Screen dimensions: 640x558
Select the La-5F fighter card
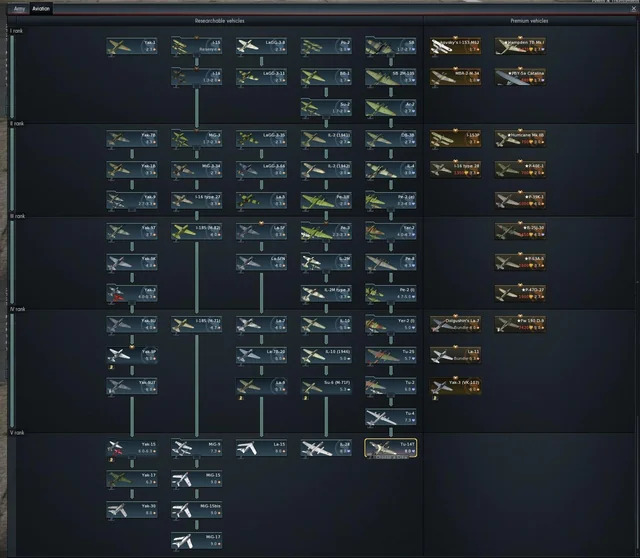[262, 232]
